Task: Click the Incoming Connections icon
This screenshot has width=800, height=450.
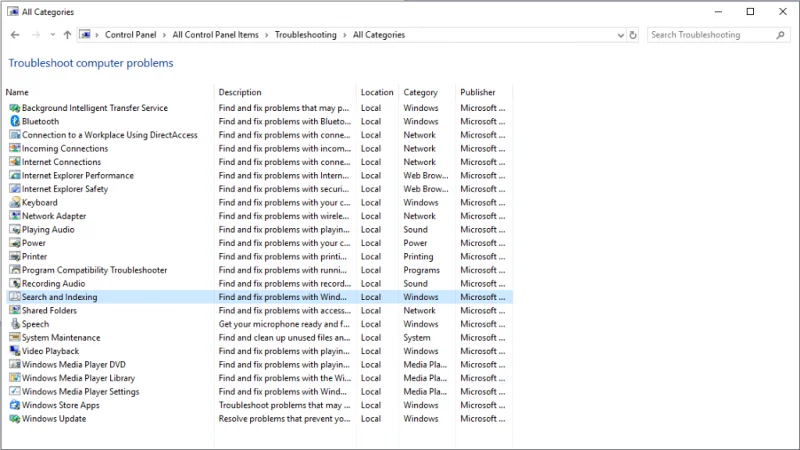Action: pos(15,148)
